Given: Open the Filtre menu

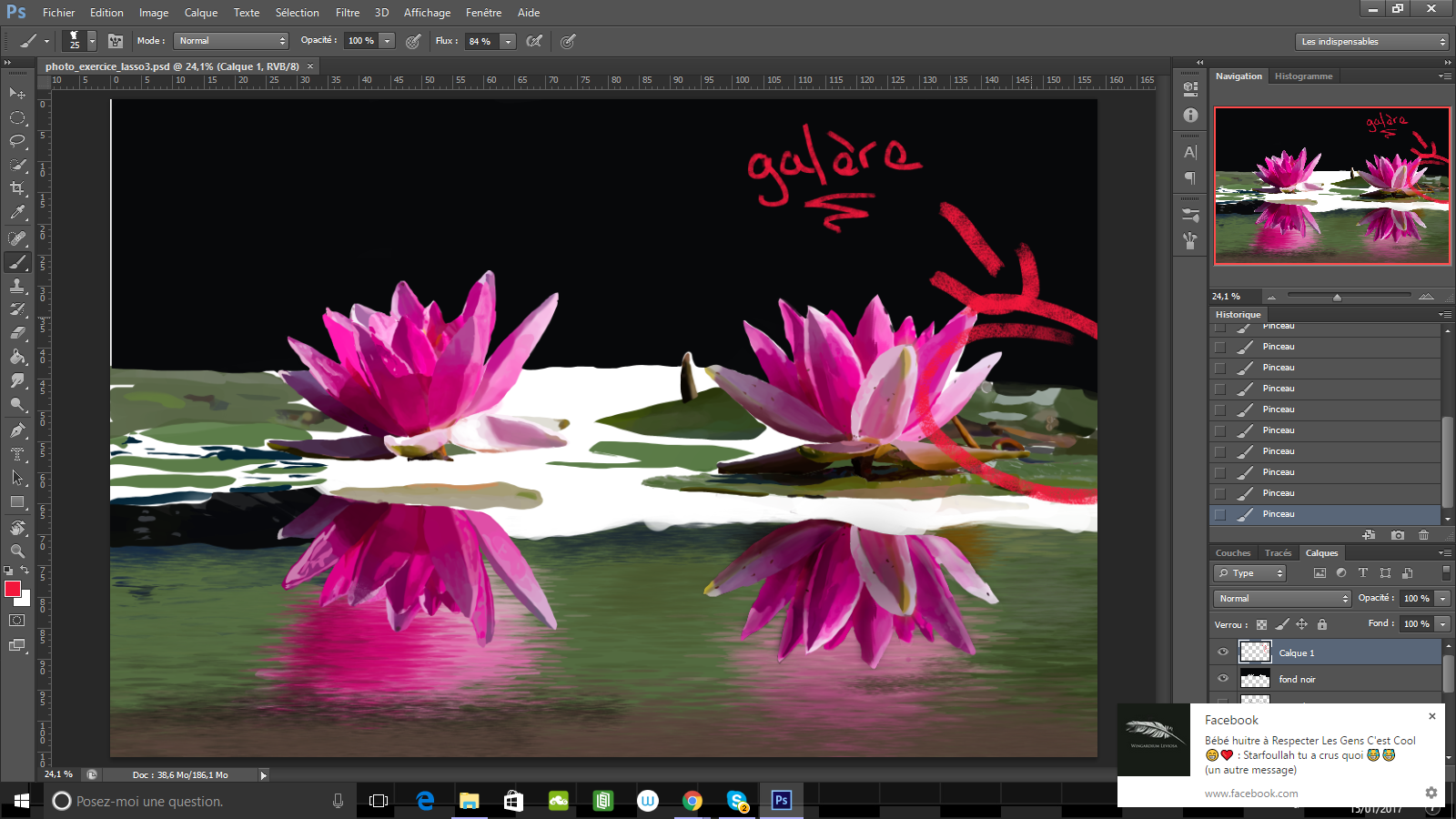Looking at the screenshot, I should click(x=347, y=13).
